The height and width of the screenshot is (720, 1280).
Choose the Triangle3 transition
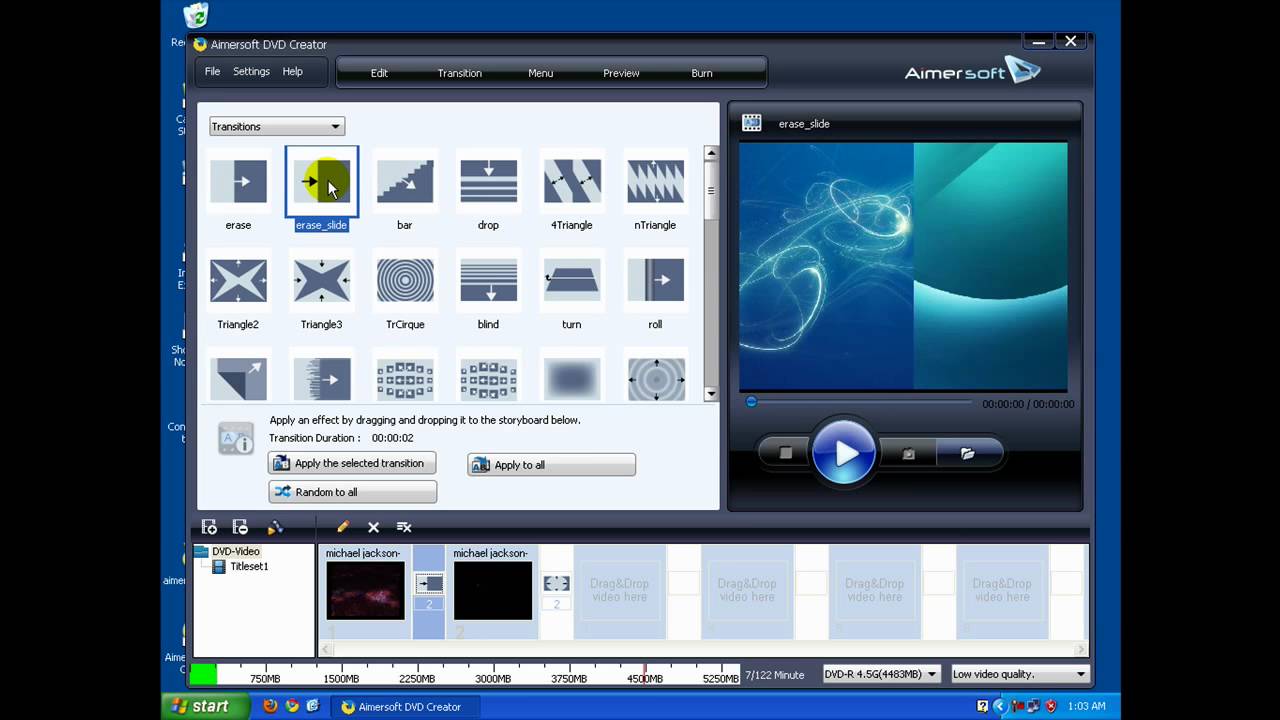(x=321, y=281)
